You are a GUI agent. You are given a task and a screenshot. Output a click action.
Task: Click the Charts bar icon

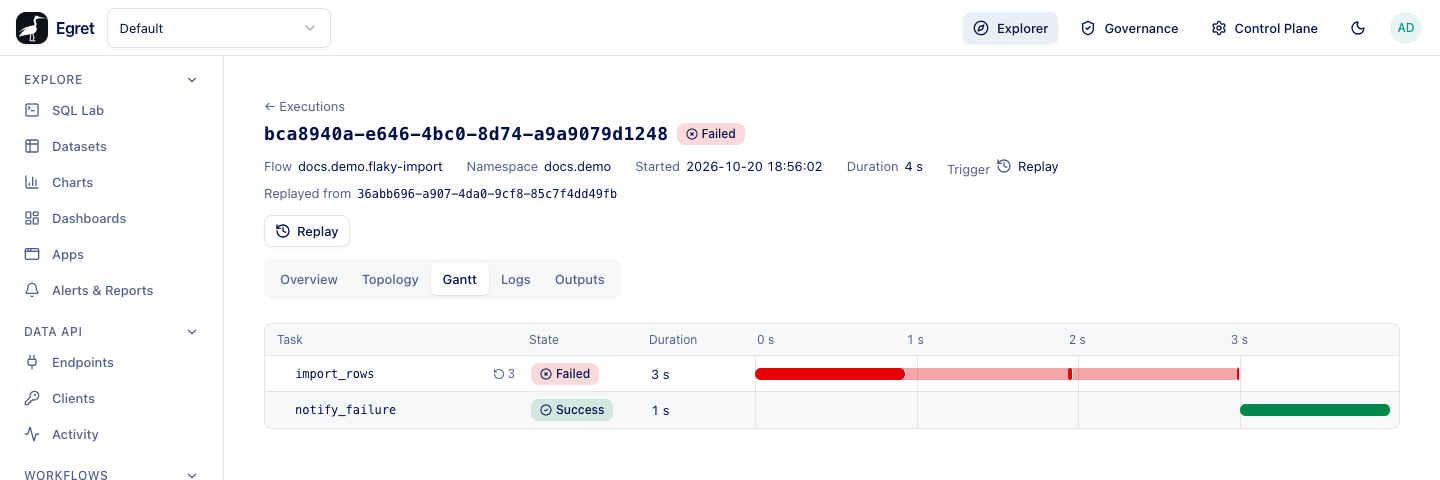pos(32,182)
